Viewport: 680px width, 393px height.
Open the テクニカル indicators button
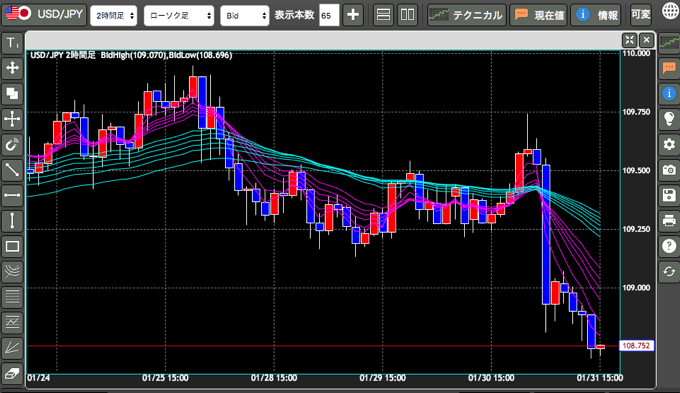tap(467, 15)
